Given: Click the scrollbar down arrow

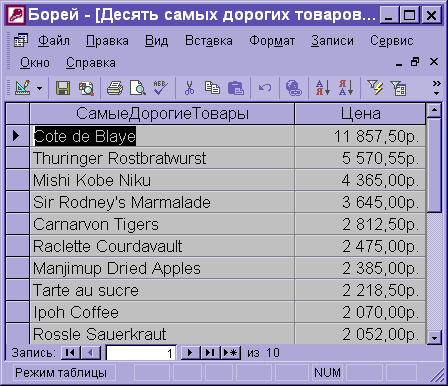Looking at the screenshot, I should (434, 337).
